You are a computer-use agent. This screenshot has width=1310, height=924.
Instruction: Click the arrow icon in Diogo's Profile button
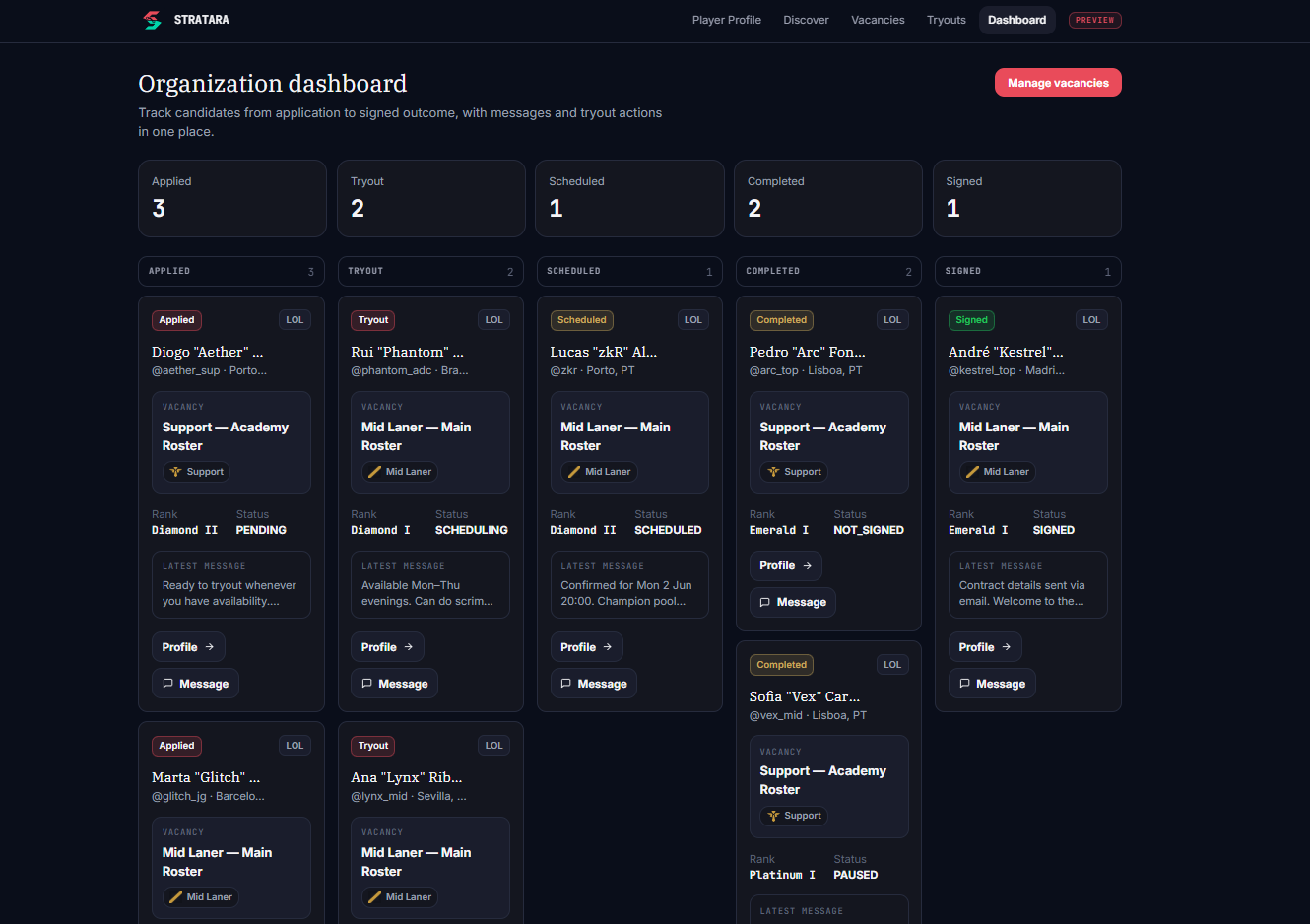[210, 647]
